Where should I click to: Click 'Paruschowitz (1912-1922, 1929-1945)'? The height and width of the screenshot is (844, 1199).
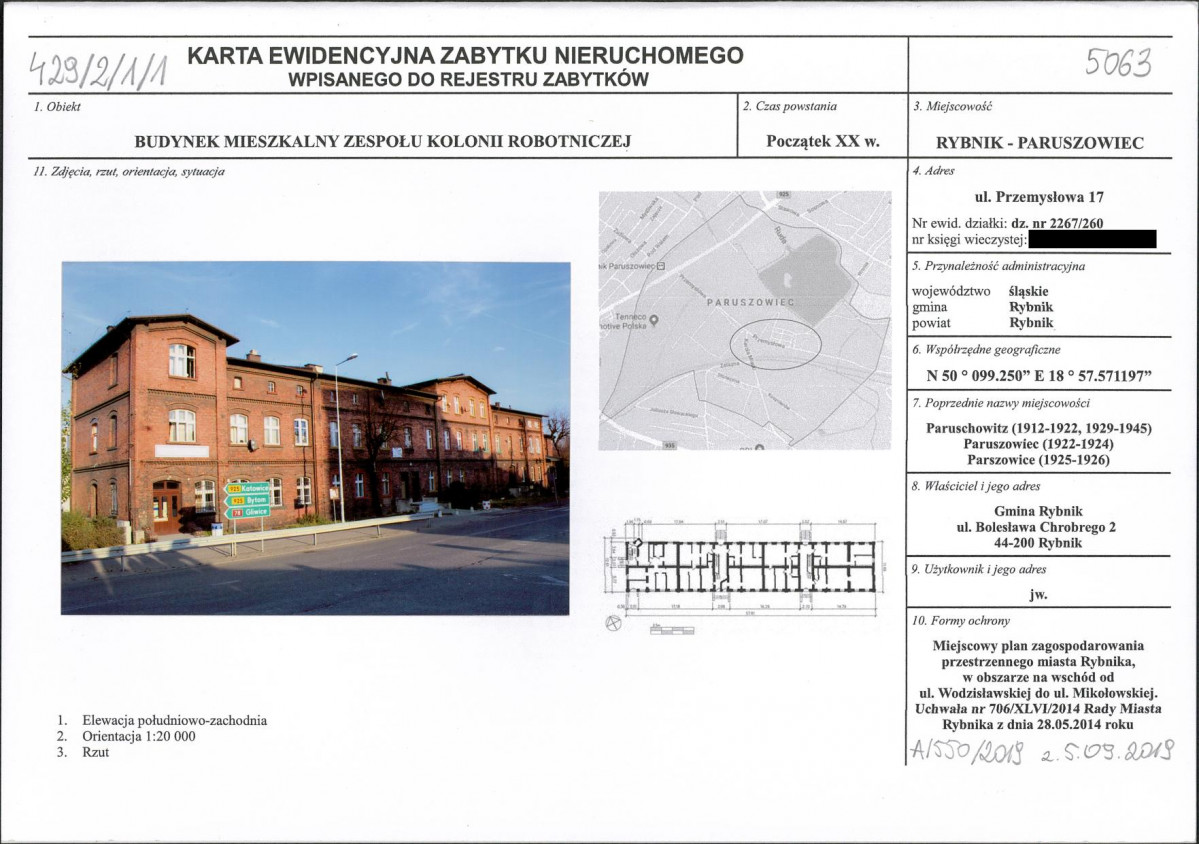coord(1038,428)
